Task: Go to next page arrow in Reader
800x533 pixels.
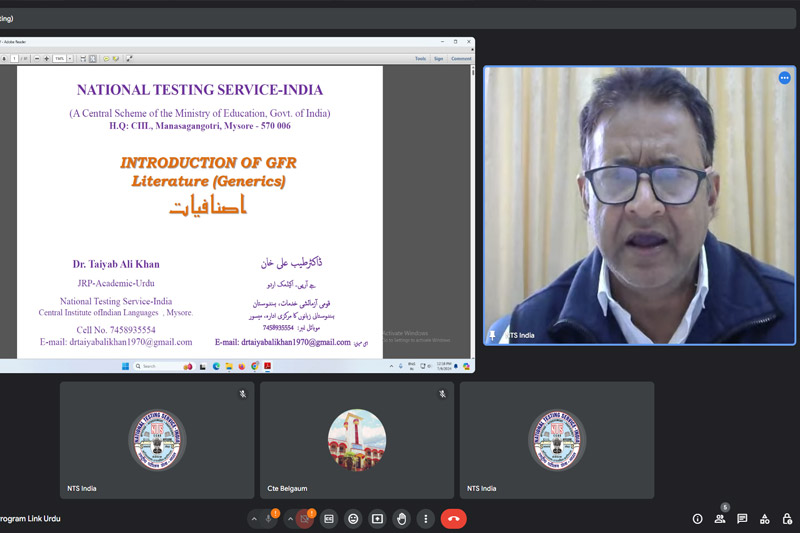Action: [x=4, y=59]
